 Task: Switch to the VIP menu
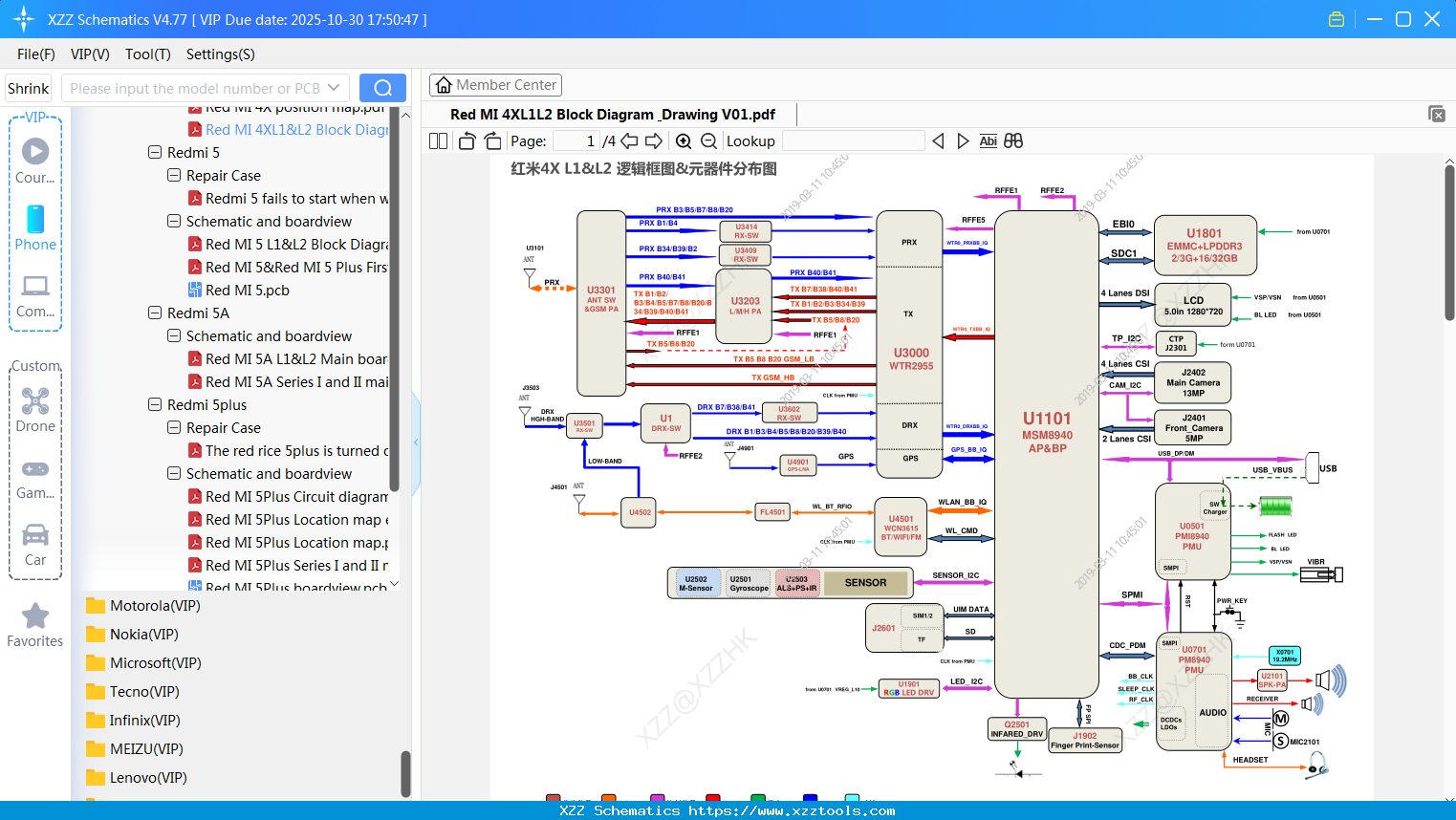click(89, 54)
